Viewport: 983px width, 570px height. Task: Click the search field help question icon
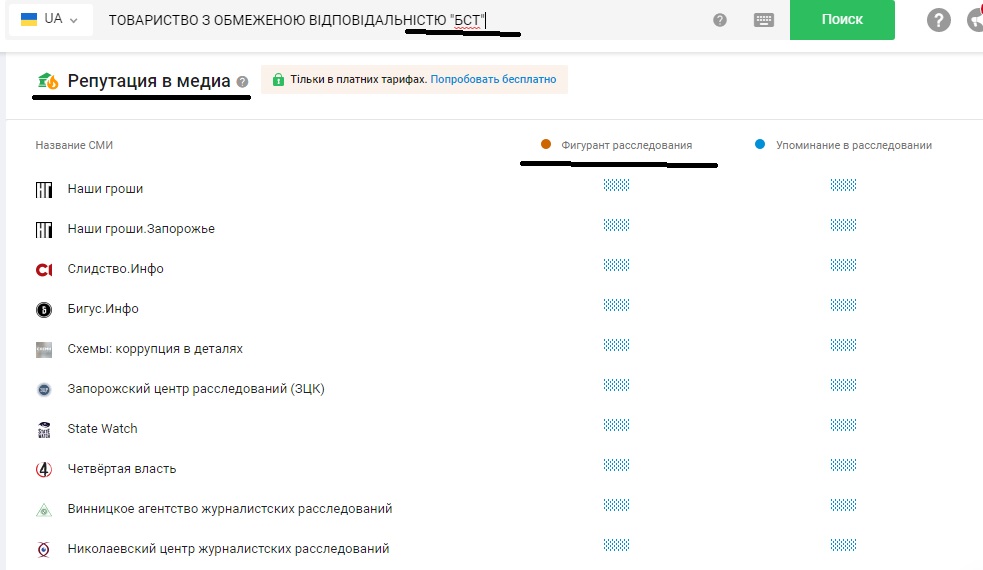(x=720, y=20)
